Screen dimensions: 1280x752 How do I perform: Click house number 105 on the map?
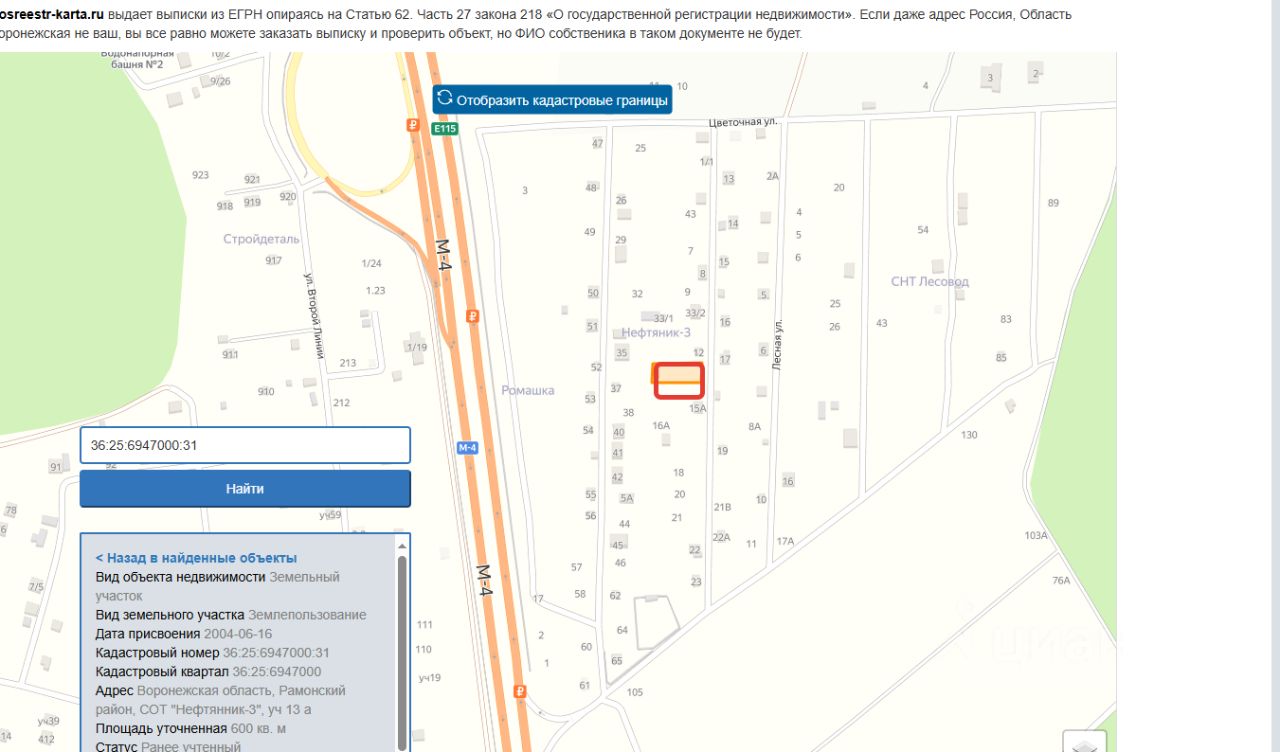[x=635, y=692]
